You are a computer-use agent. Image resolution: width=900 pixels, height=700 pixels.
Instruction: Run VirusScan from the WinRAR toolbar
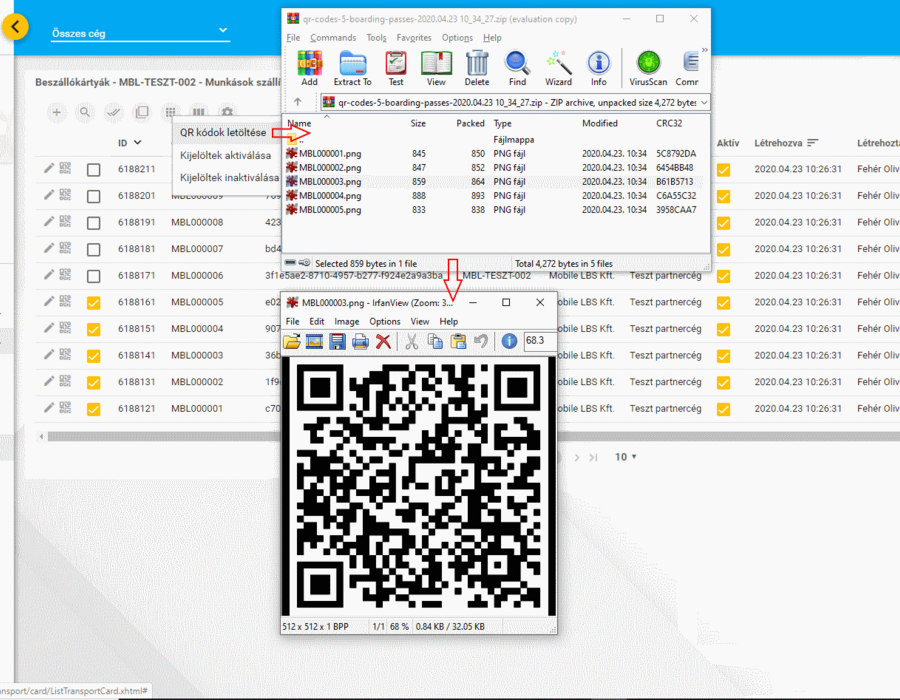(648, 68)
